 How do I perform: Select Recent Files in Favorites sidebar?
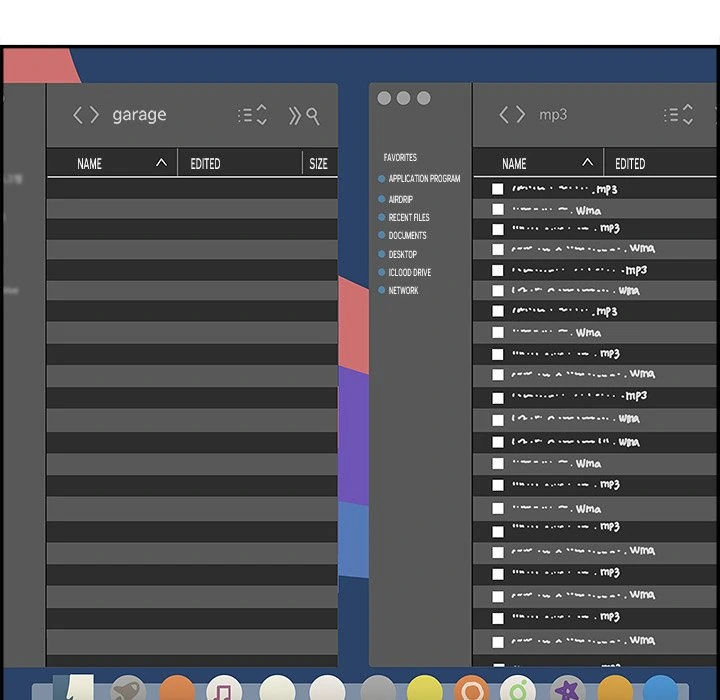click(408, 217)
